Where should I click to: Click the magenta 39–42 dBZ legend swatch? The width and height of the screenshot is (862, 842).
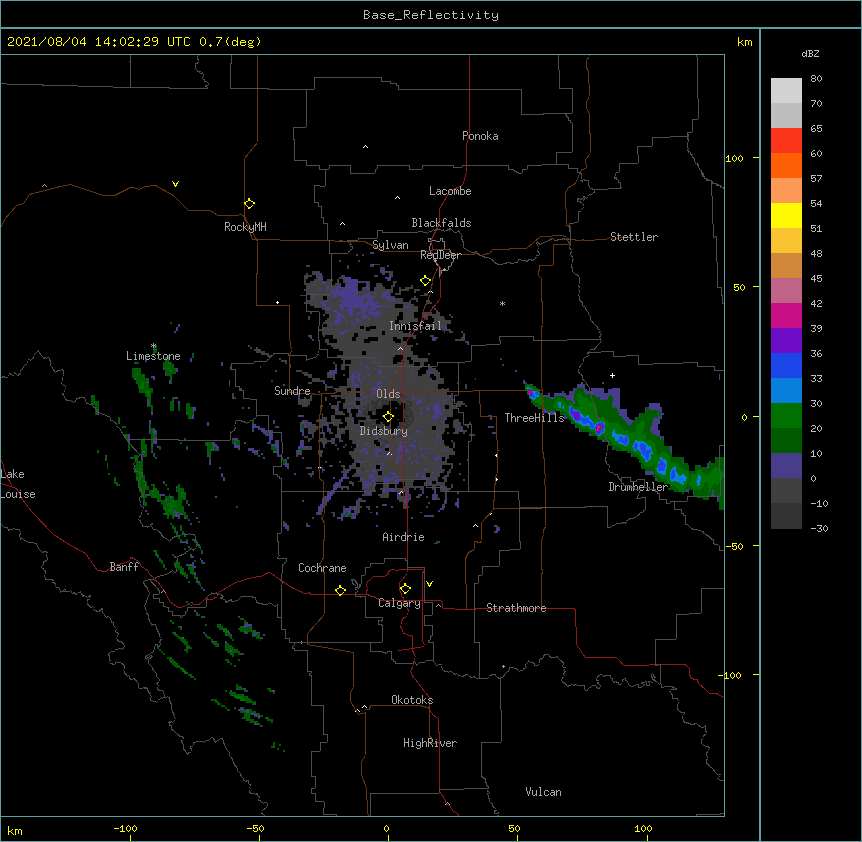[786, 315]
